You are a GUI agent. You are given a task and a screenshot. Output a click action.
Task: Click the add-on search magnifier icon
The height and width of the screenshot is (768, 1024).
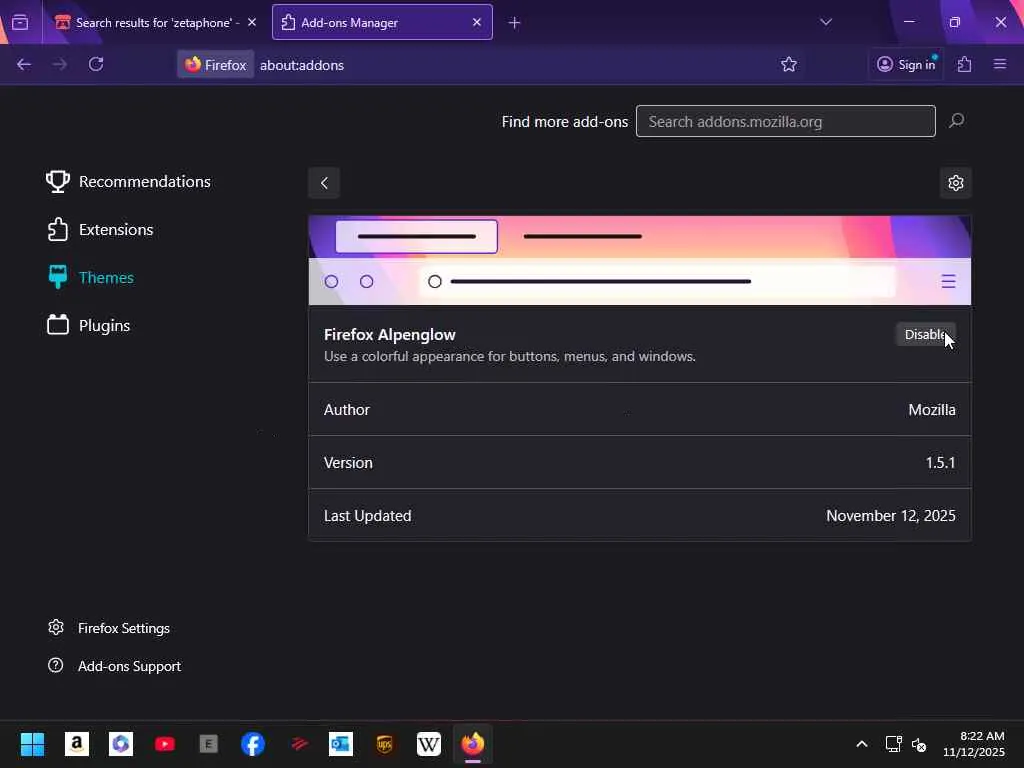[x=957, y=121]
